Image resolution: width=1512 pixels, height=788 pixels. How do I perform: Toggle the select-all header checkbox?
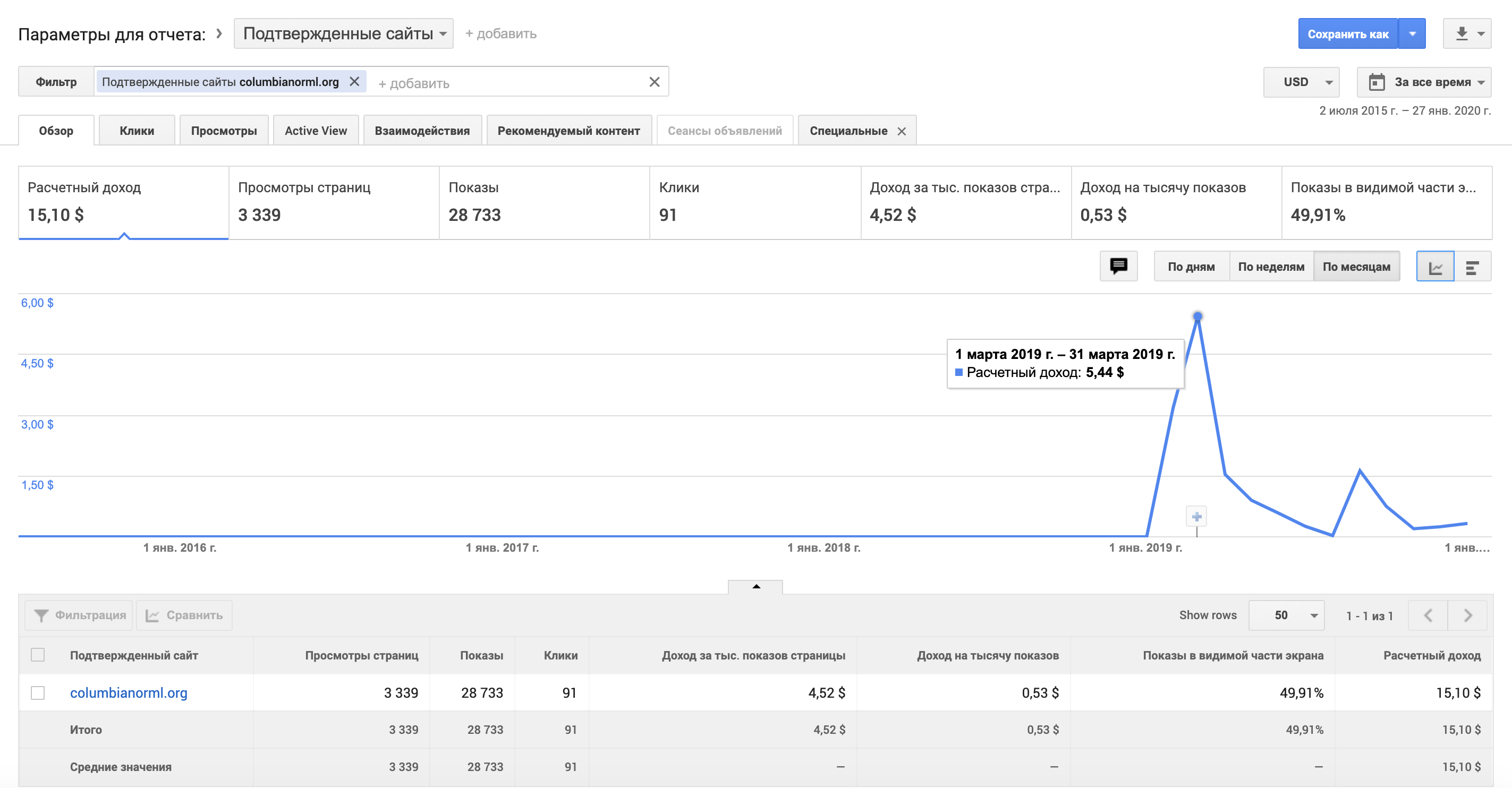38,655
